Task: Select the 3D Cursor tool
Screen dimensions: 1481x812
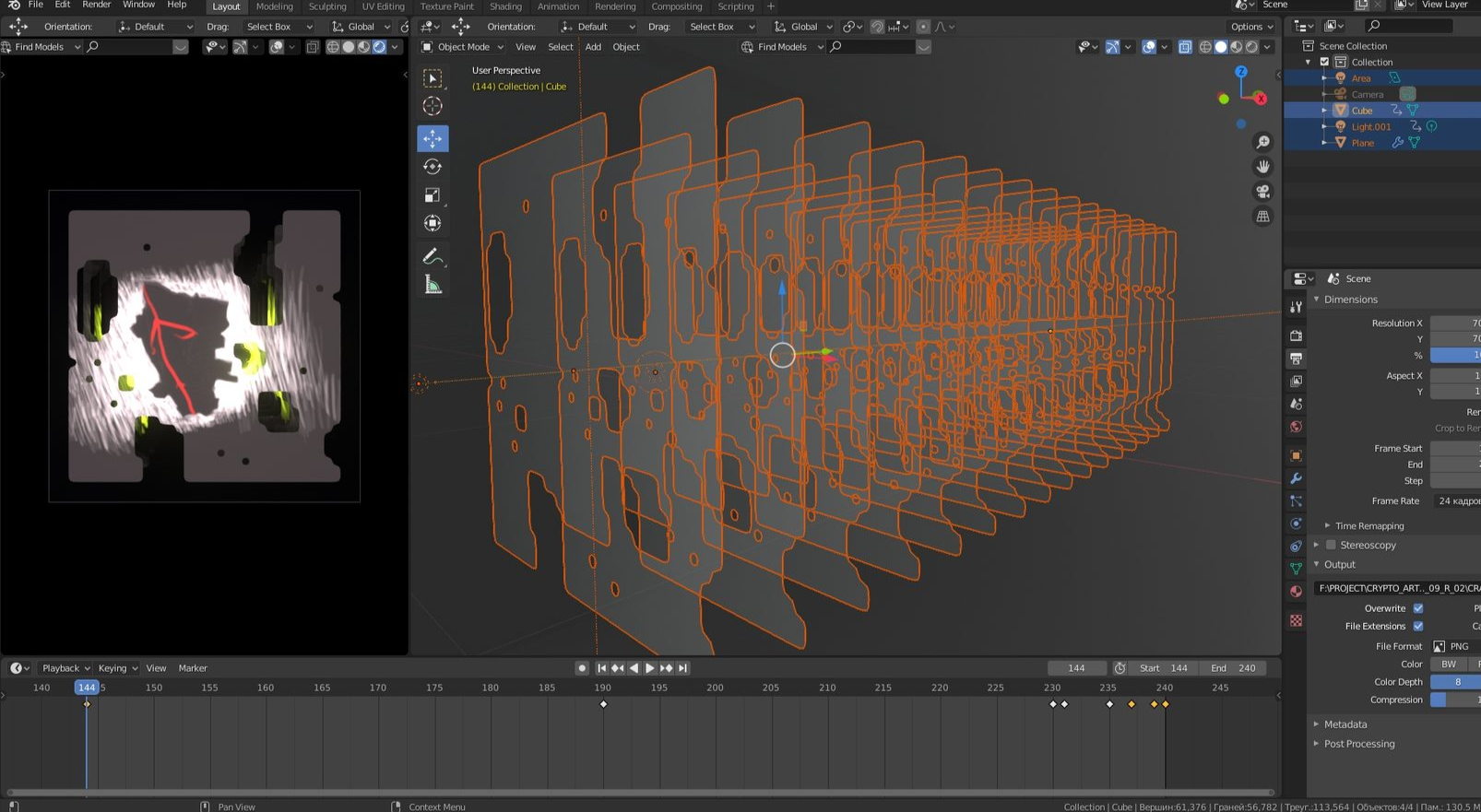Action: point(432,107)
